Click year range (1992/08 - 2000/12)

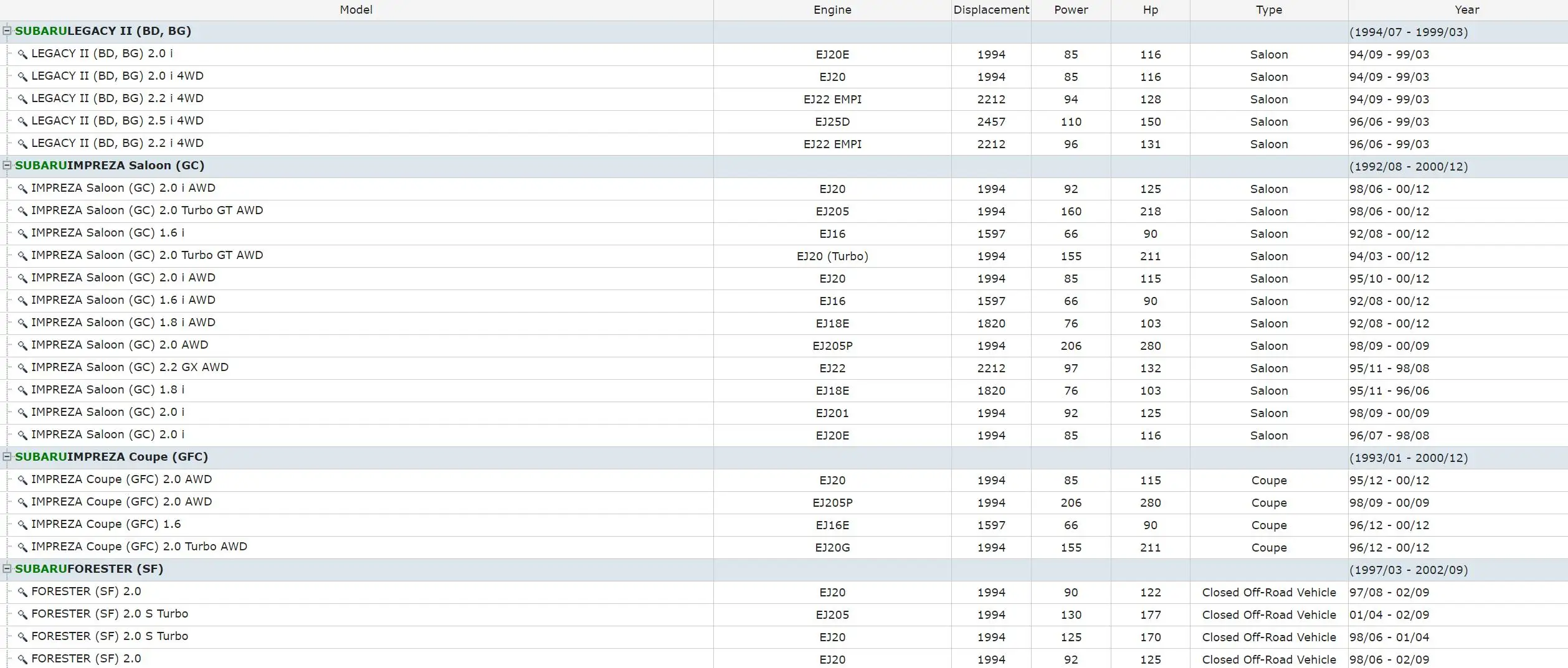pyautogui.click(x=1409, y=167)
